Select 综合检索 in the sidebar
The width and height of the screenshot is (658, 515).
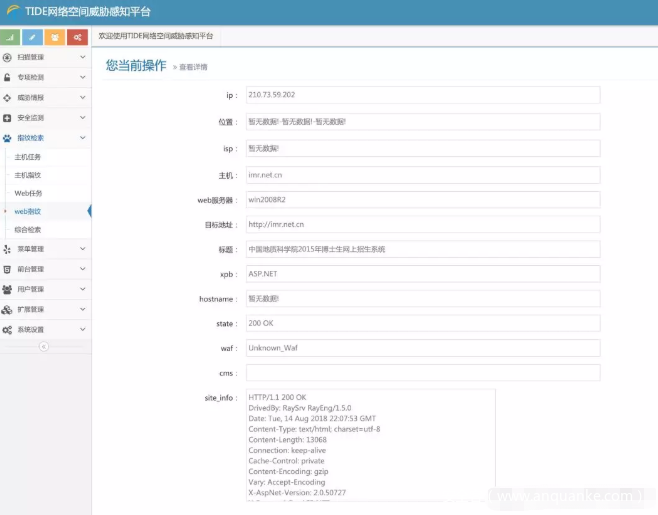(28, 229)
